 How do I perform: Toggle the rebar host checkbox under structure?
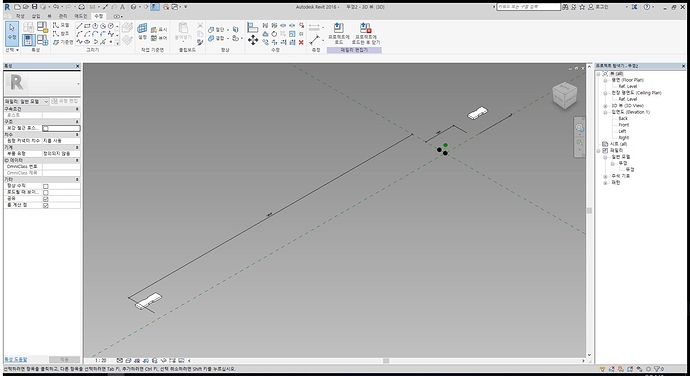(46, 128)
